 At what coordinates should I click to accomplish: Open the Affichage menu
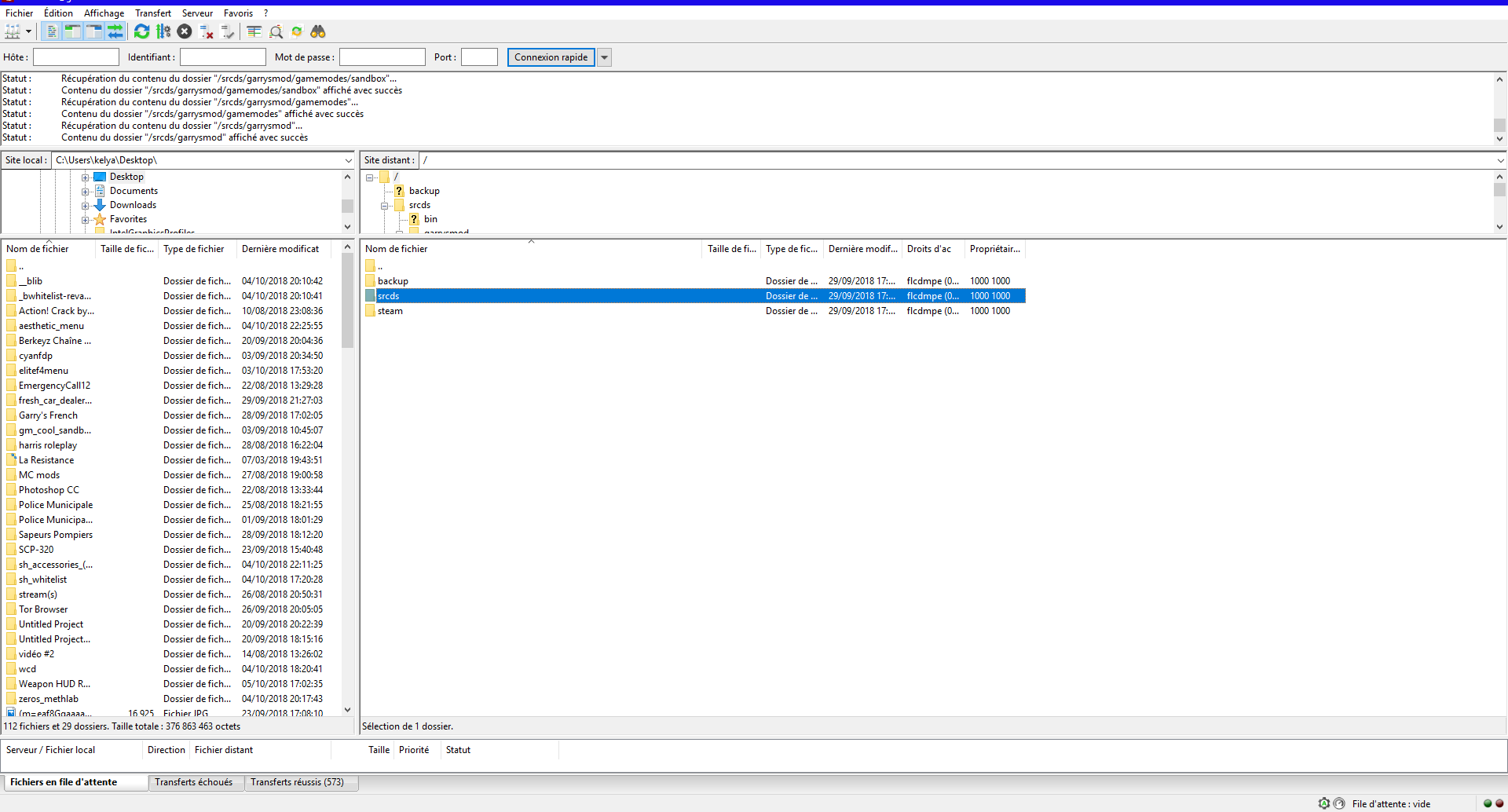[x=104, y=13]
